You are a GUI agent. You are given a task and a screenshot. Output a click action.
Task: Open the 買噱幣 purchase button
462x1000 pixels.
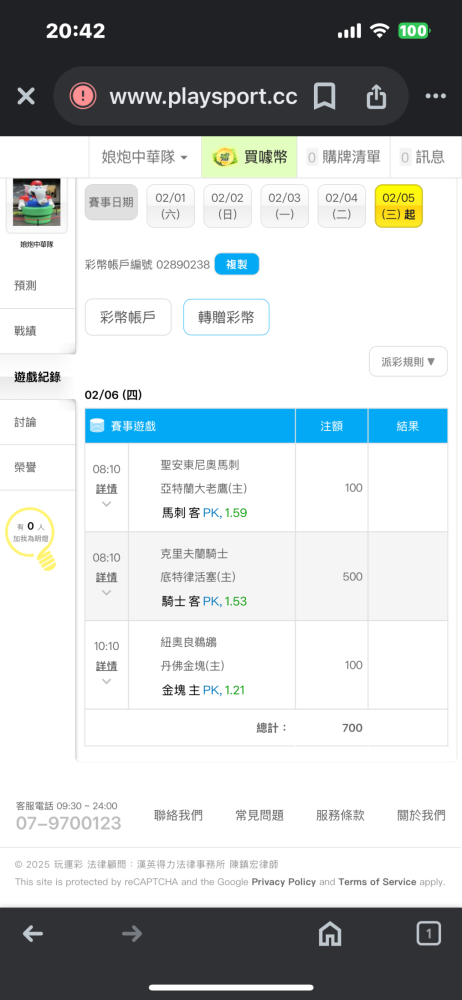[x=250, y=157]
